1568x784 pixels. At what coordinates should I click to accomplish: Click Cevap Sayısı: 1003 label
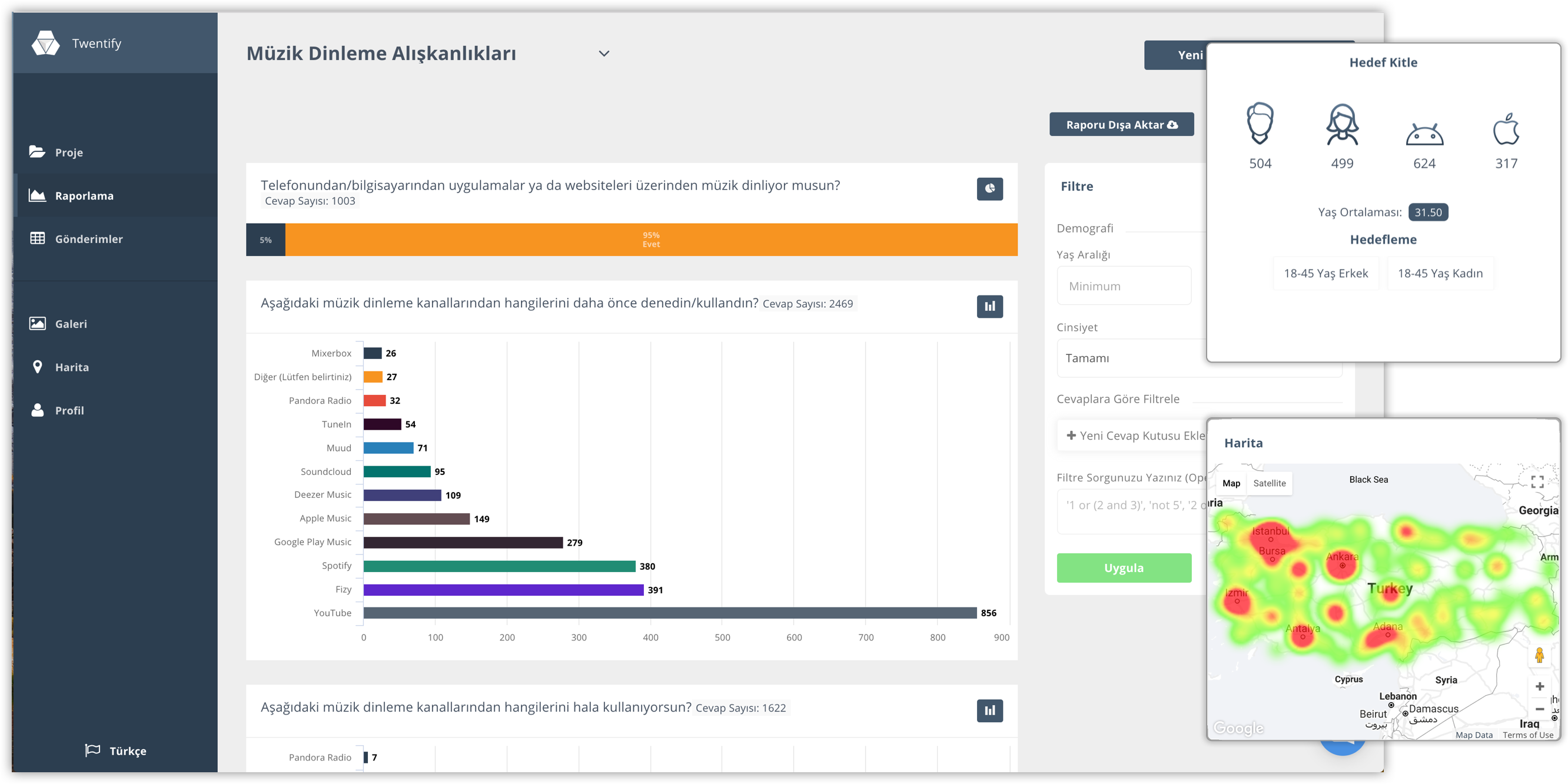pyautogui.click(x=309, y=201)
